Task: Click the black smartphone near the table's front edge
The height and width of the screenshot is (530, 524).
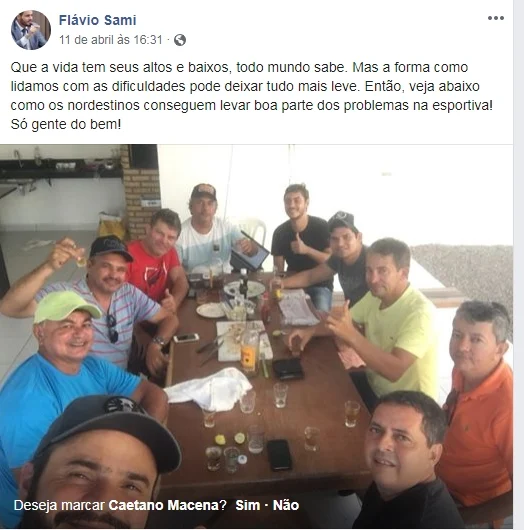Action: [279, 455]
